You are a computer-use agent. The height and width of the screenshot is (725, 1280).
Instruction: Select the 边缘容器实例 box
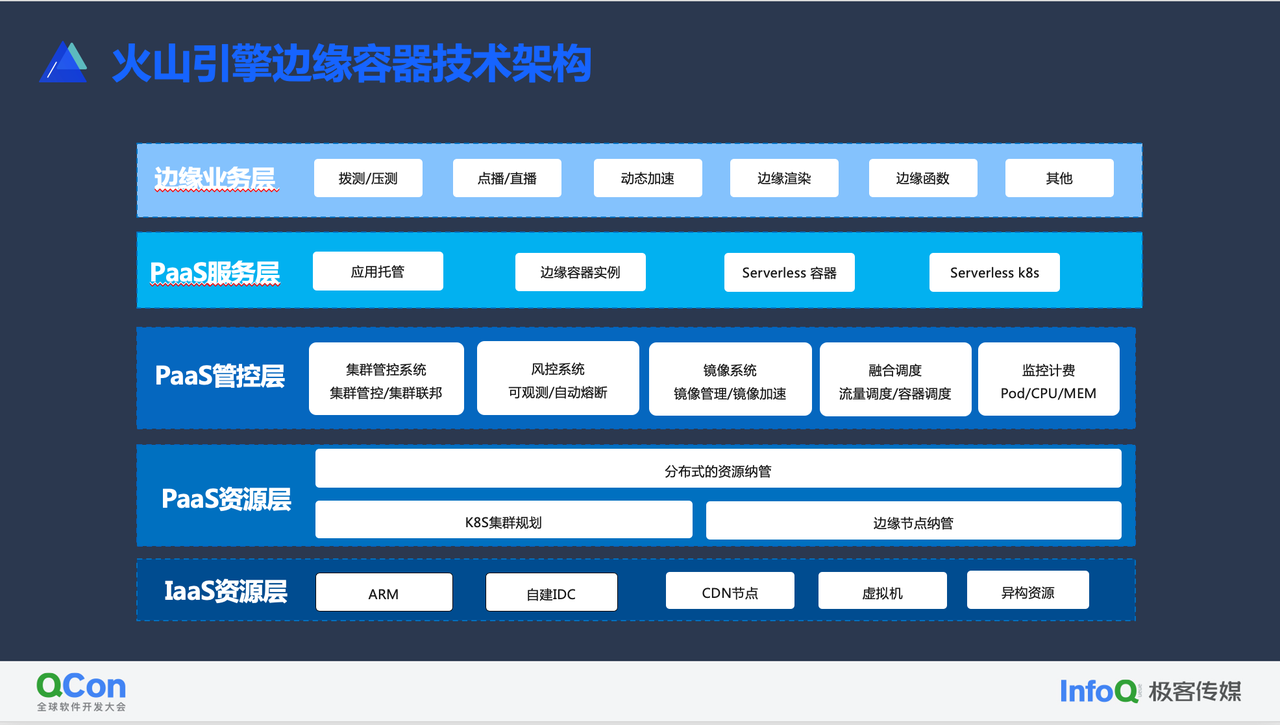click(581, 272)
